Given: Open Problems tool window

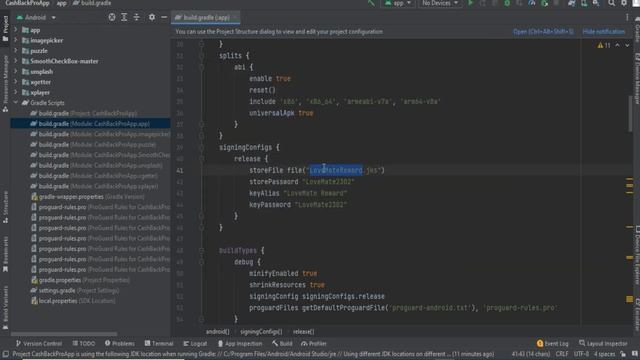Looking at the screenshot, I should (120, 343).
